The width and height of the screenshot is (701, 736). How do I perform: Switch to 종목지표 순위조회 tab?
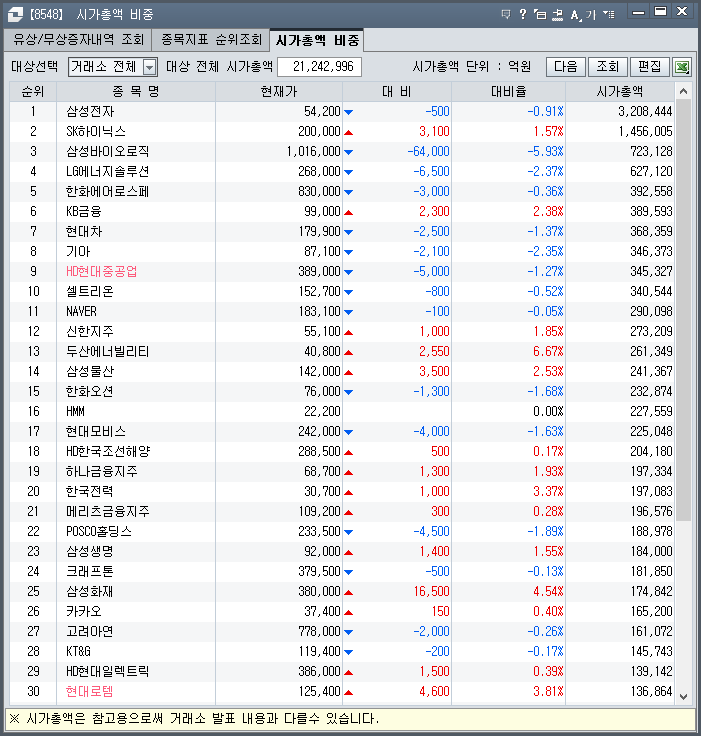pyautogui.click(x=211, y=39)
